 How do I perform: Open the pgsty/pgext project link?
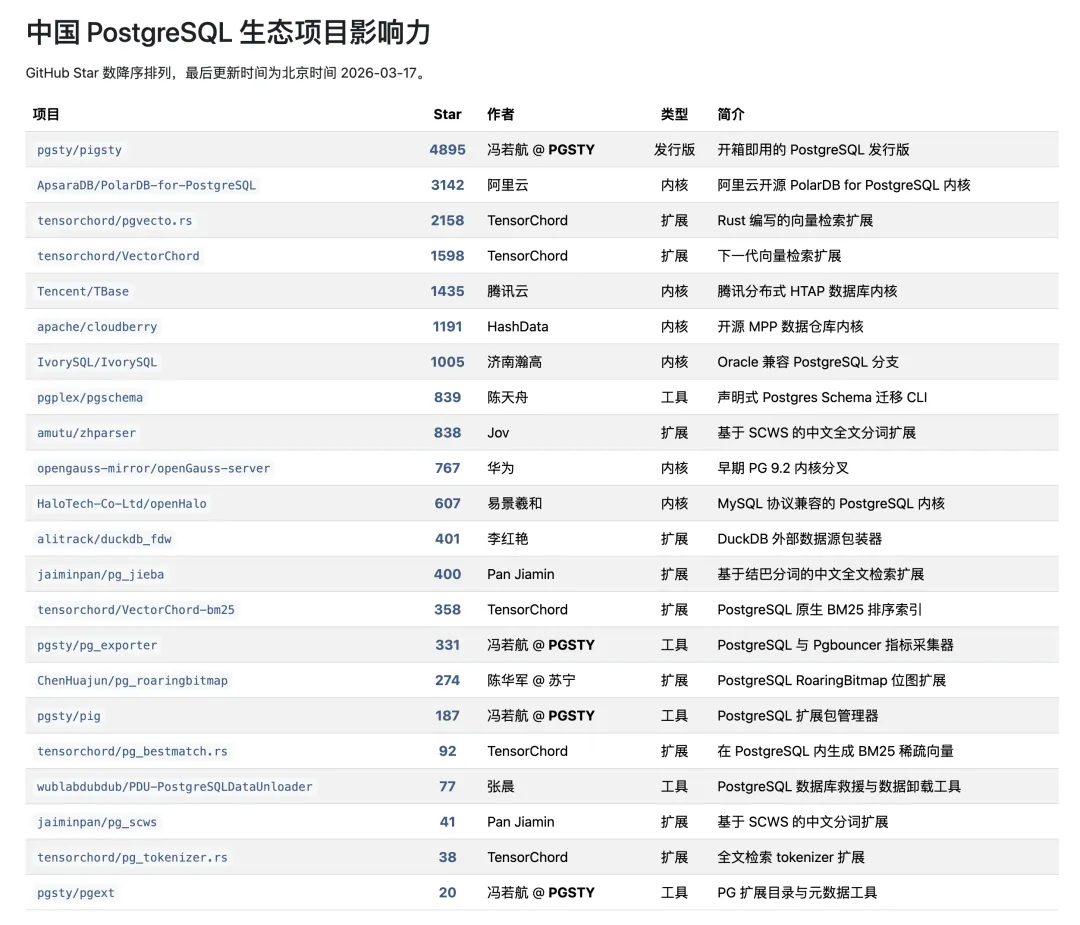pyautogui.click(x=76, y=892)
